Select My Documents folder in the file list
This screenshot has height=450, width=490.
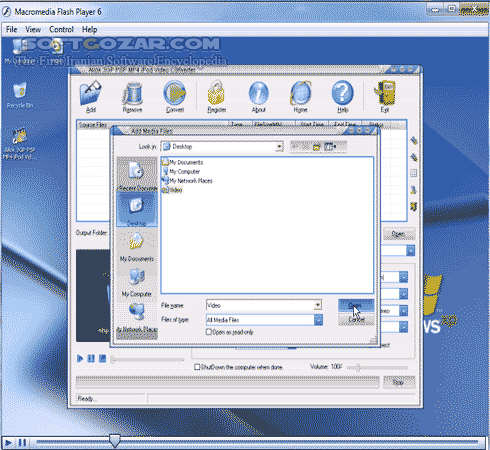(182, 162)
